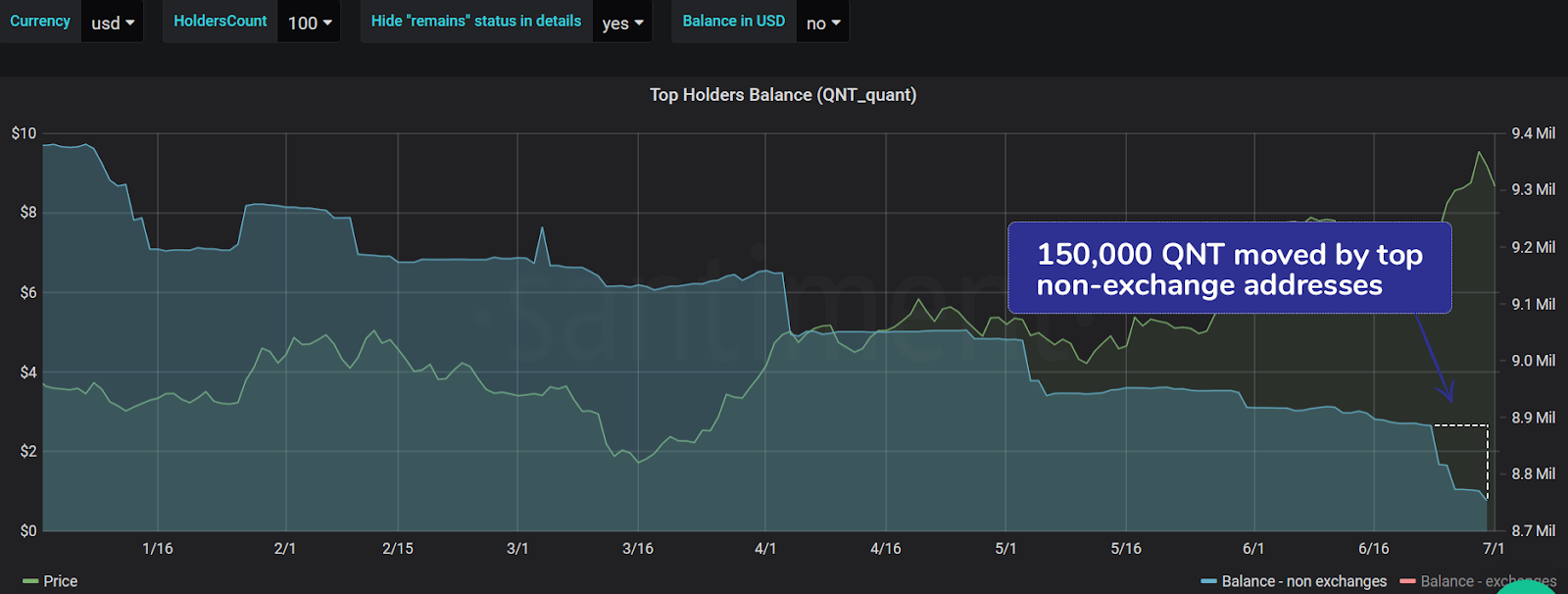
Task: Click the HoldersCount variable label
Action: (x=220, y=21)
